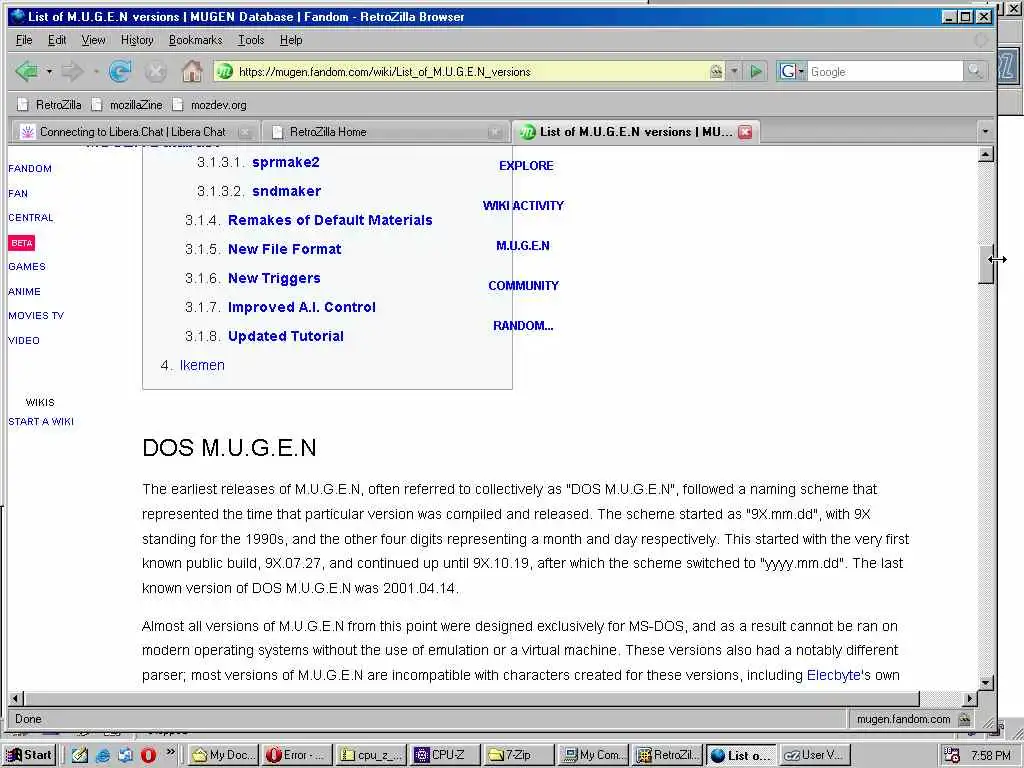The height and width of the screenshot is (768, 1024).
Task: Switch to RetroZilla Home tab
Action: coord(328,132)
